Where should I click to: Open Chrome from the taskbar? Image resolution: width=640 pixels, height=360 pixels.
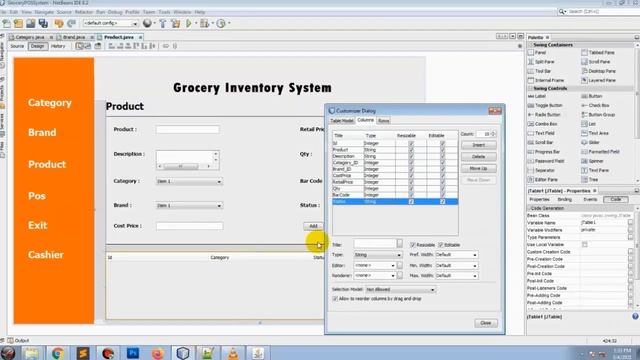58,353
